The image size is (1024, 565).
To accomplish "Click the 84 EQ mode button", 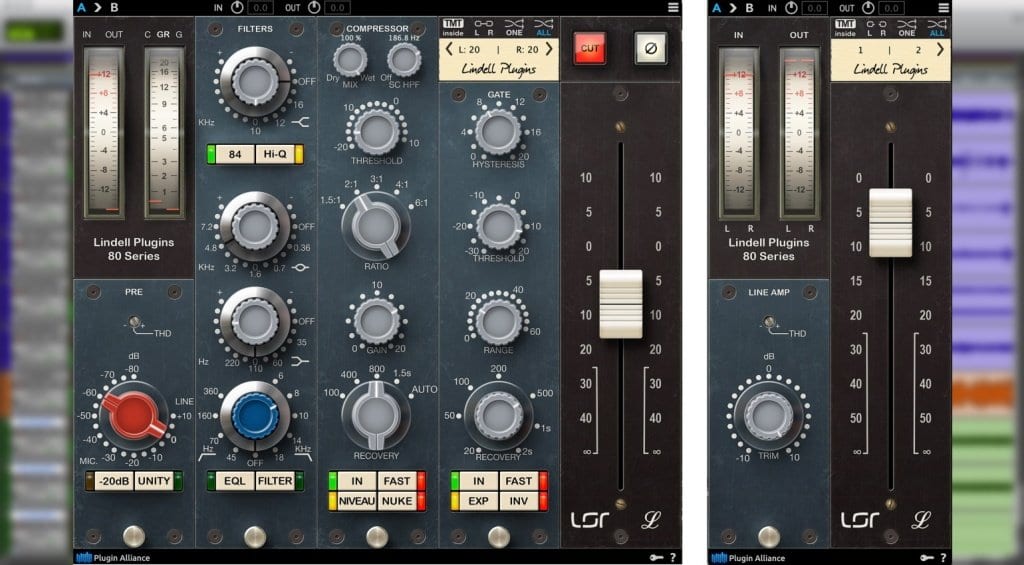I will [235, 154].
